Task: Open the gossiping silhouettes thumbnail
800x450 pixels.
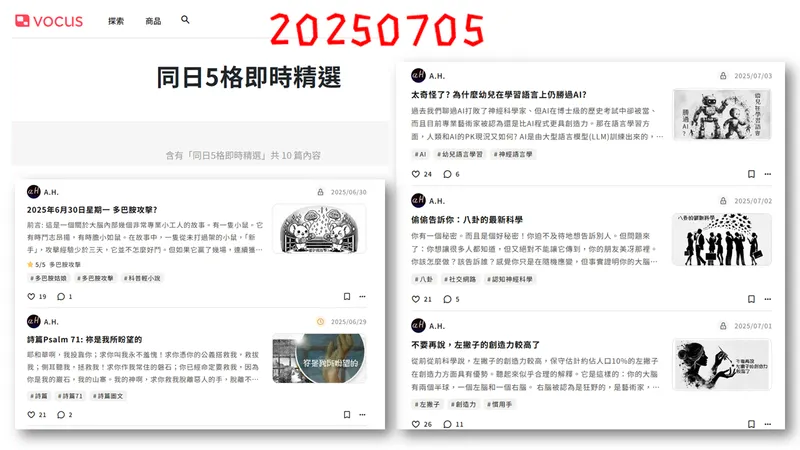Action: coord(721,239)
